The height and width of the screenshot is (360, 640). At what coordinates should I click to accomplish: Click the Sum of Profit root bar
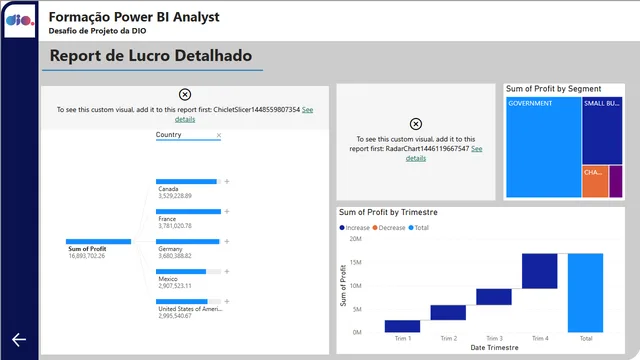[x=98, y=241]
